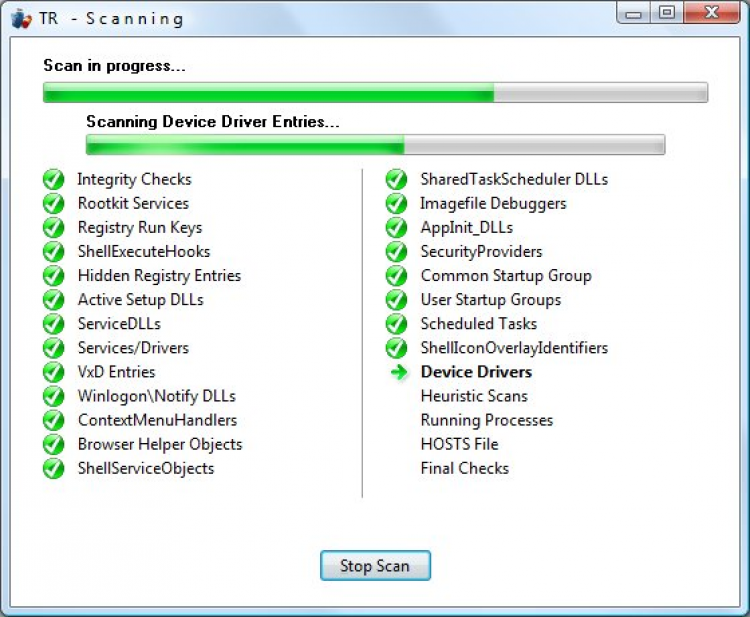
Task: Select the Imagefile Debuggers text
Action: 493,204
